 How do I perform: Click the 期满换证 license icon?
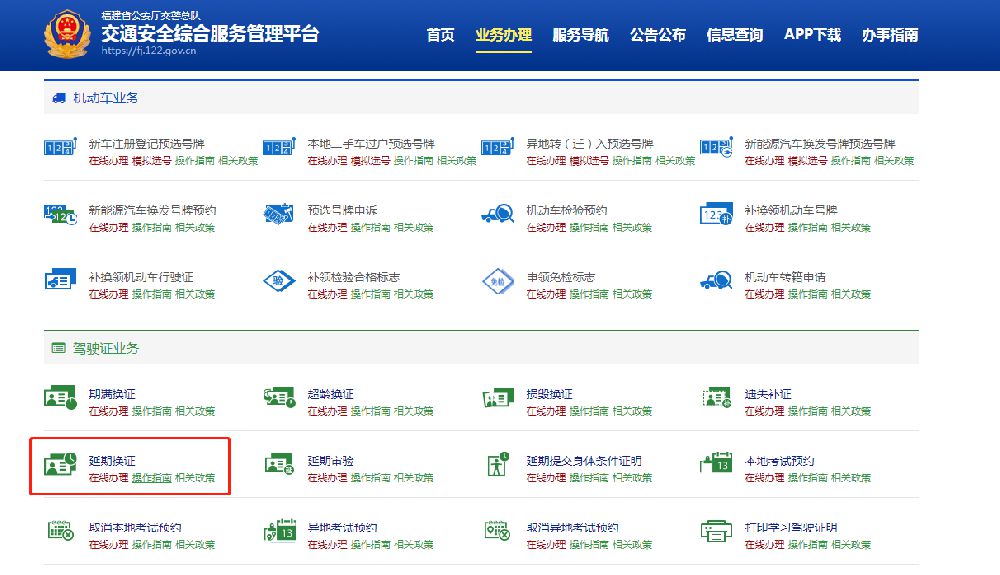point(60,397)
